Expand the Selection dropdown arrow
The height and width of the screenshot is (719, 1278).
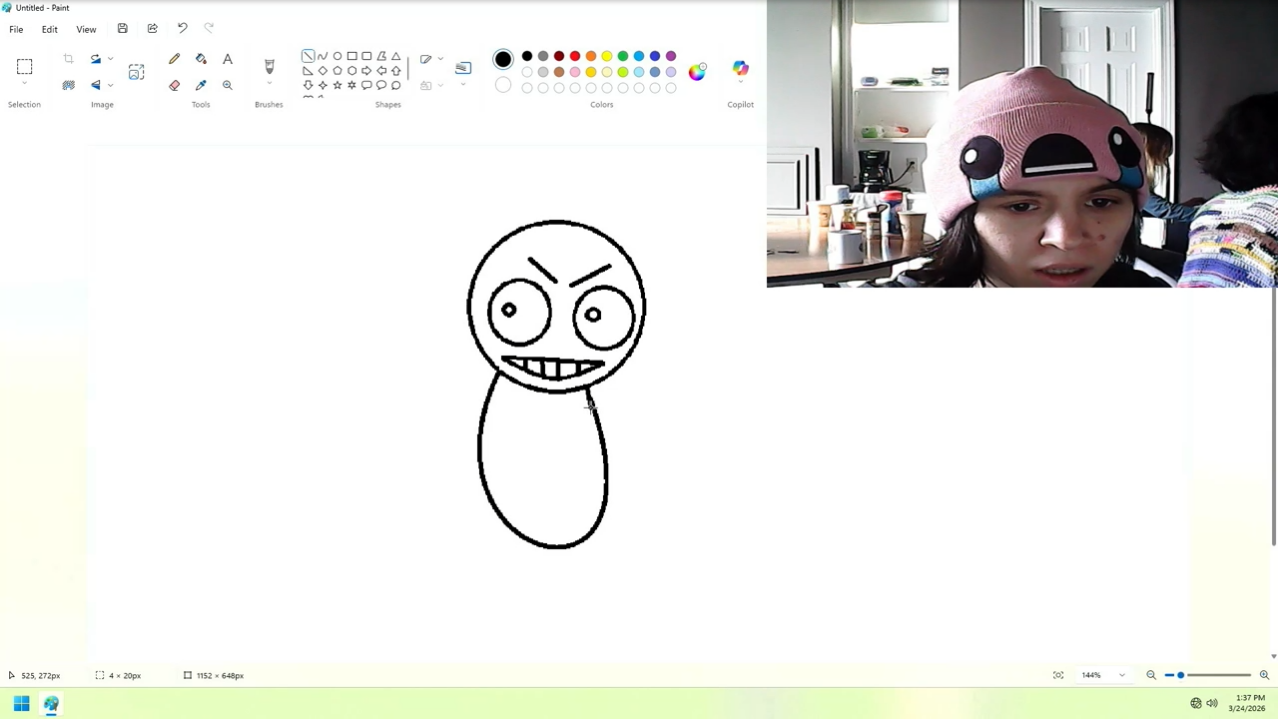pyautogui.click(x=24, y=84)
